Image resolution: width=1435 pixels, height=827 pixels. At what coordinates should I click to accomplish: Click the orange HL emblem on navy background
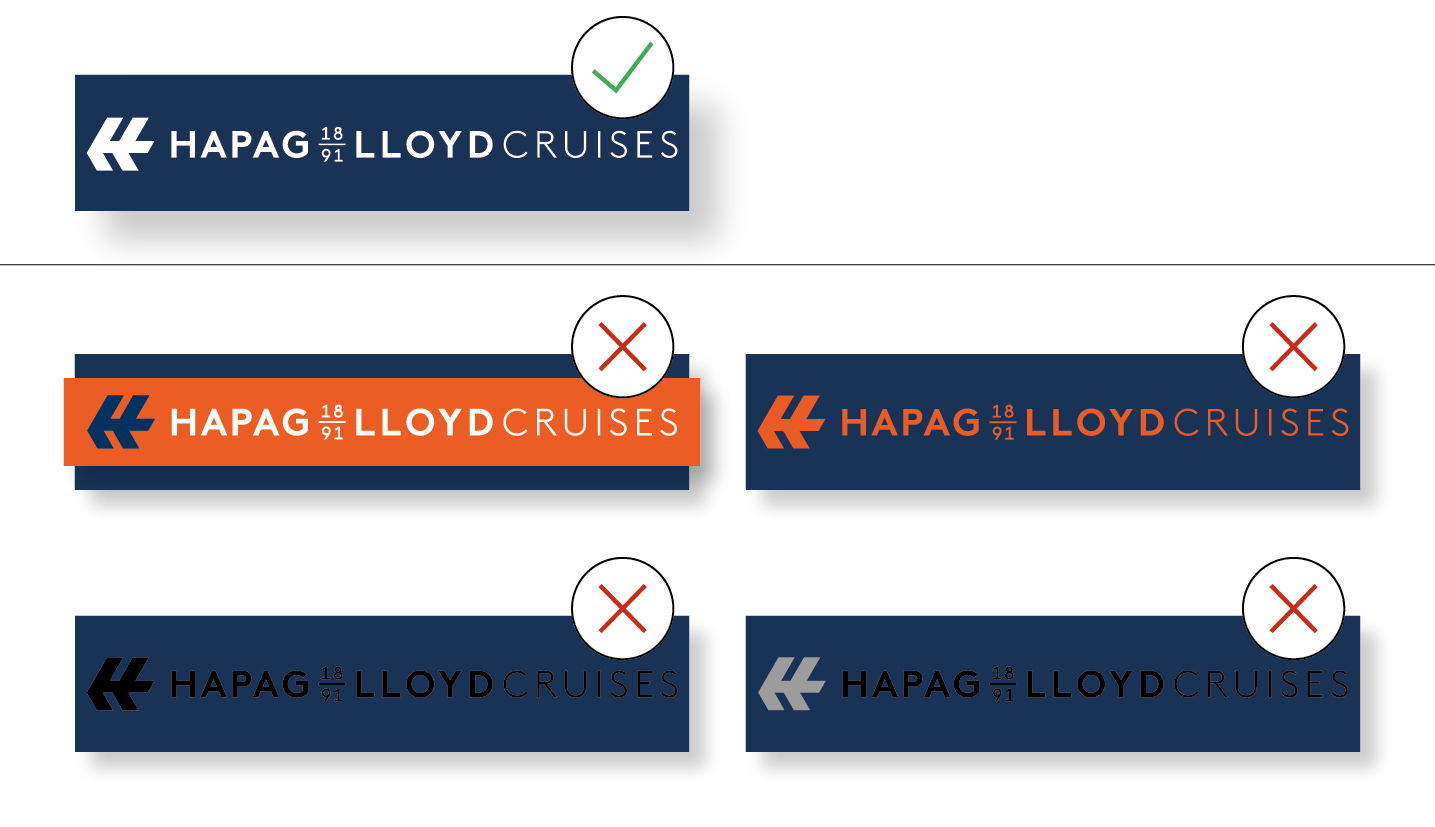pyautogui.click(x=791, y=422)
